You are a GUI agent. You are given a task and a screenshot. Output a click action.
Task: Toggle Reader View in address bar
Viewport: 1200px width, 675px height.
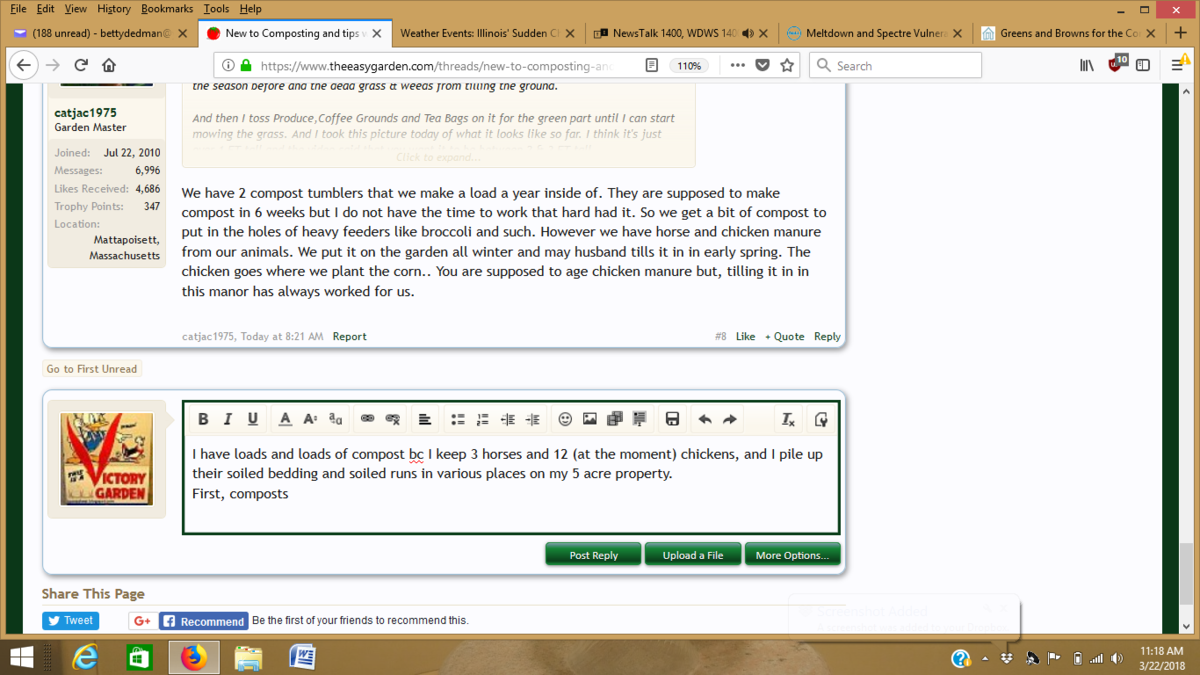point(651,66)
